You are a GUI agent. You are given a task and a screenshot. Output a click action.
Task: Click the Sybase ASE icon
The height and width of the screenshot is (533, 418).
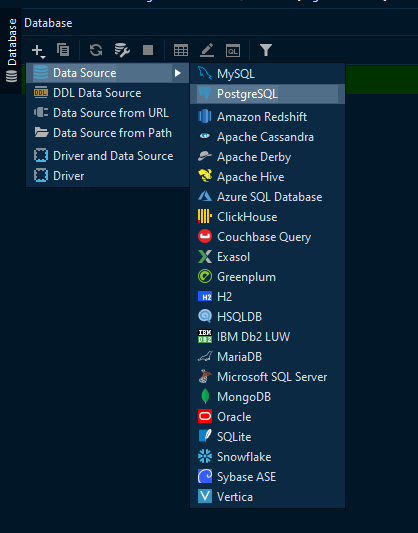(x=205, y=476)
